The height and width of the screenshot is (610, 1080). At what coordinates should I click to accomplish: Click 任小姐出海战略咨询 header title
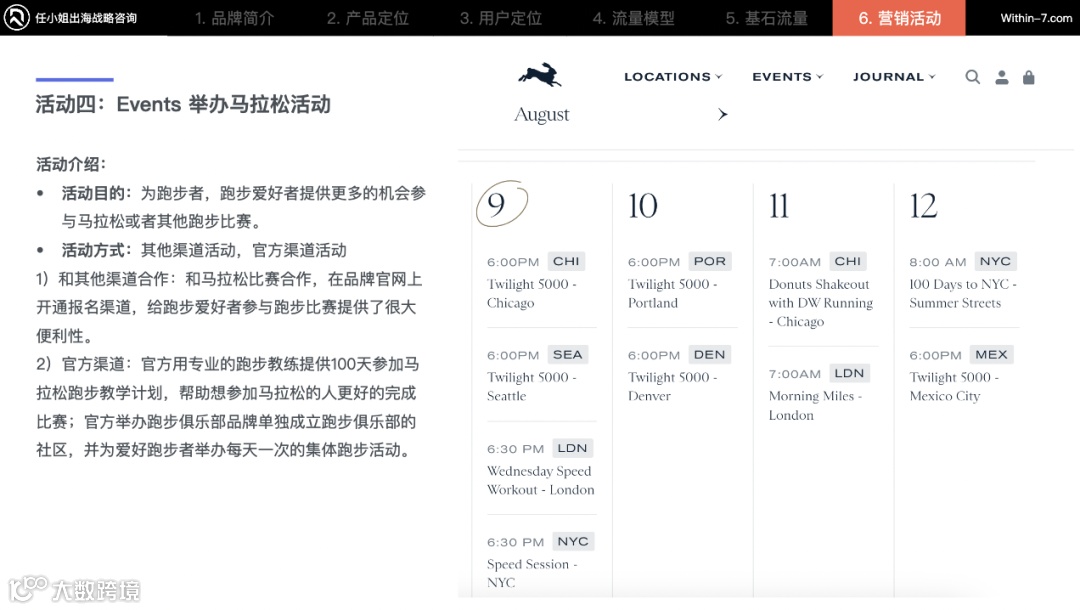pos(86,18)
